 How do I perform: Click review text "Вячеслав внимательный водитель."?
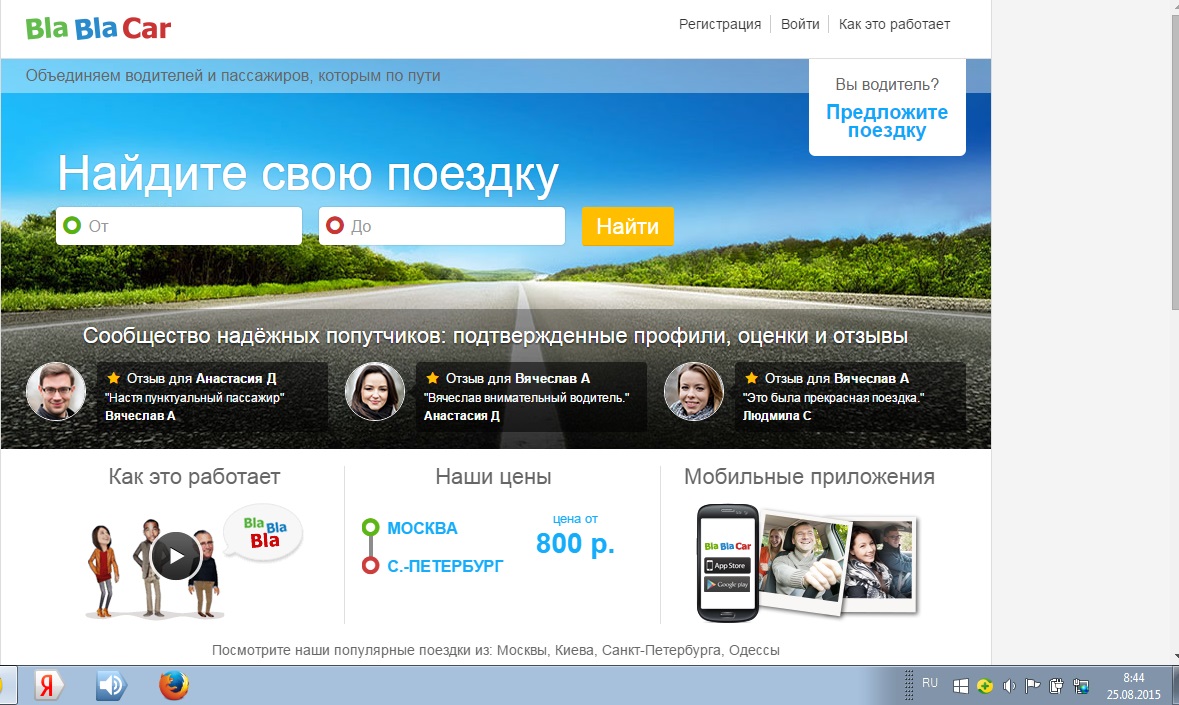coord(526,398)
